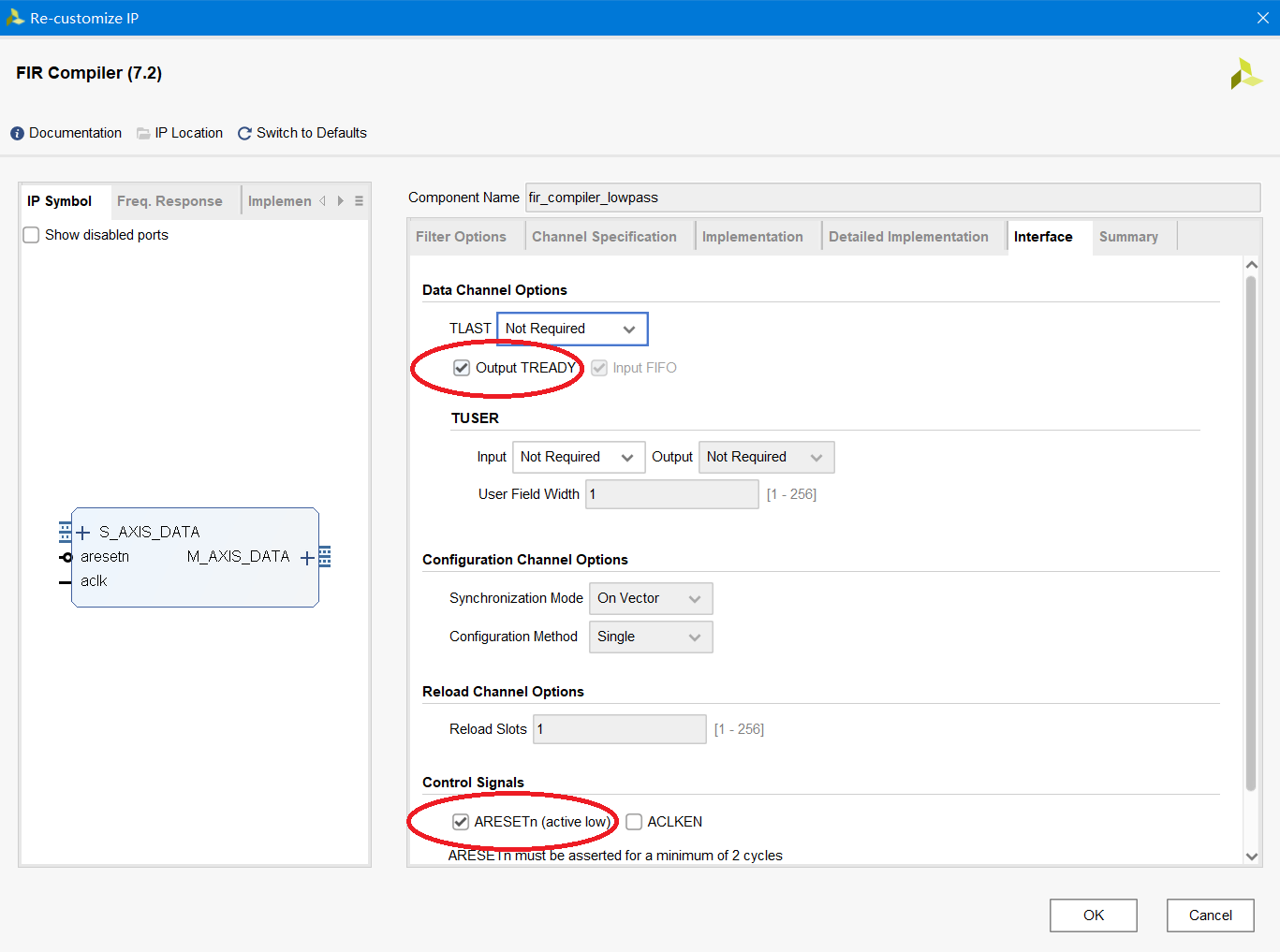Click the vertical scrollbar thumb

pos(1251,534)
